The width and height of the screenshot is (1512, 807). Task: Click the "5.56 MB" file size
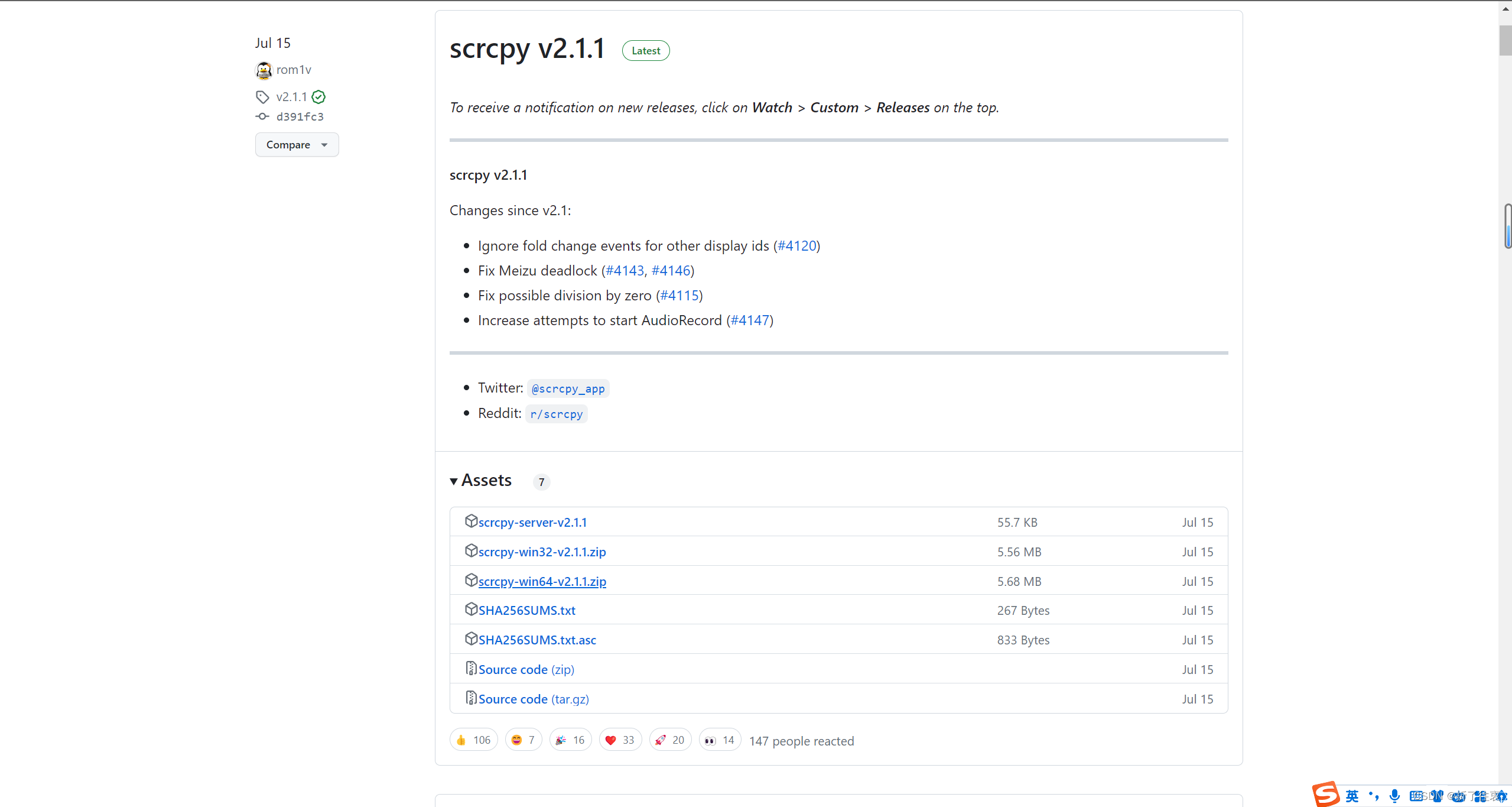tap(1019, 552)
